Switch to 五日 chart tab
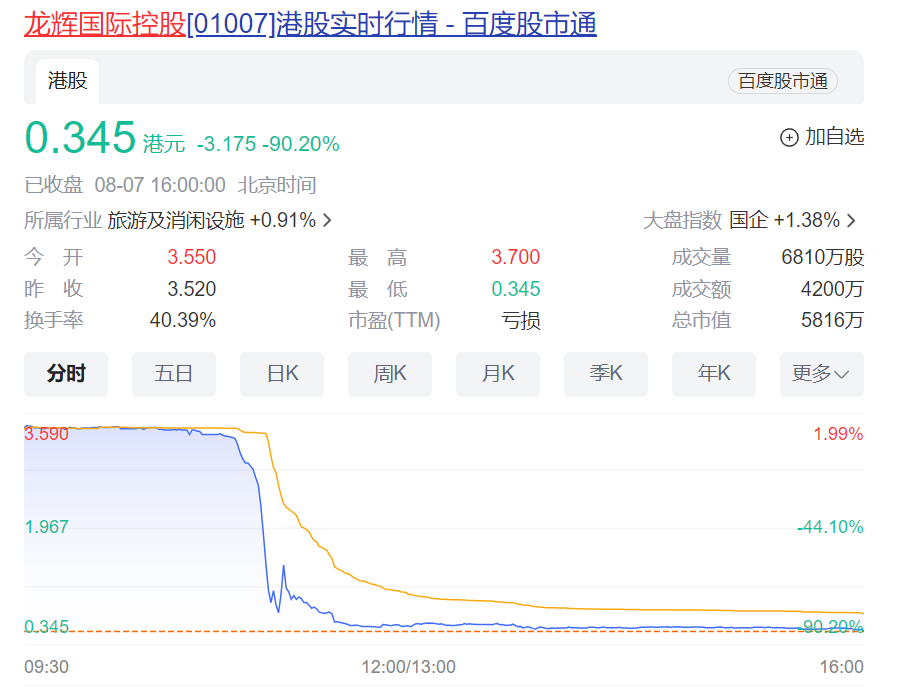This screenshot has height=690, width=919. coord(174,374)
